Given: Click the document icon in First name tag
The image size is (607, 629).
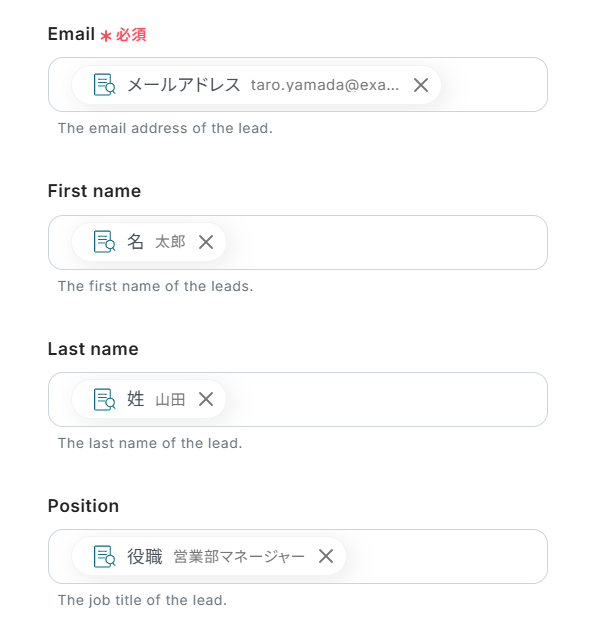Looking at the screenshot, I should coord(104,241).
